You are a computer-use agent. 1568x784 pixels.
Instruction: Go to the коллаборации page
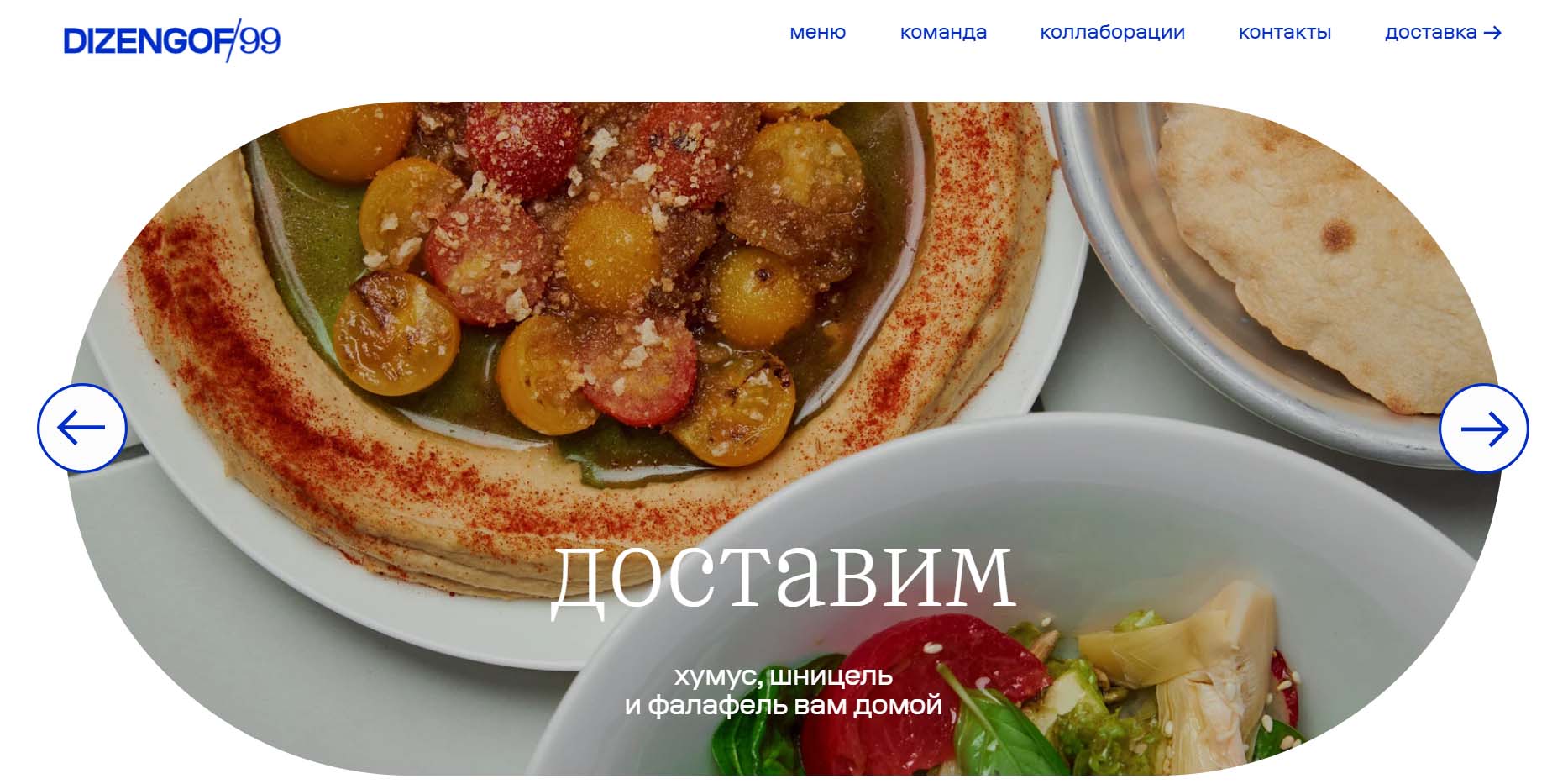pos(1112,33)
